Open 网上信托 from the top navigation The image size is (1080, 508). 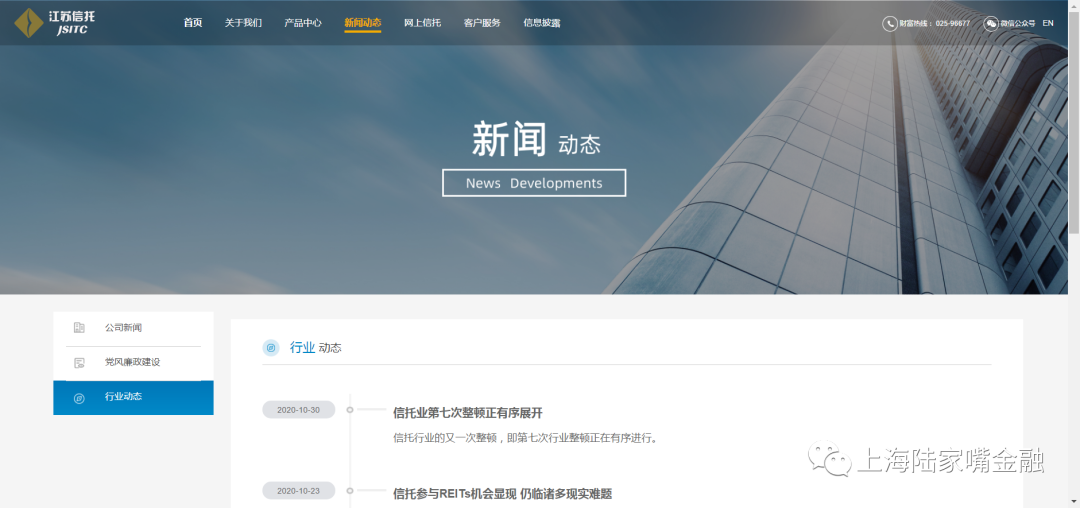(x=422, y=23)
